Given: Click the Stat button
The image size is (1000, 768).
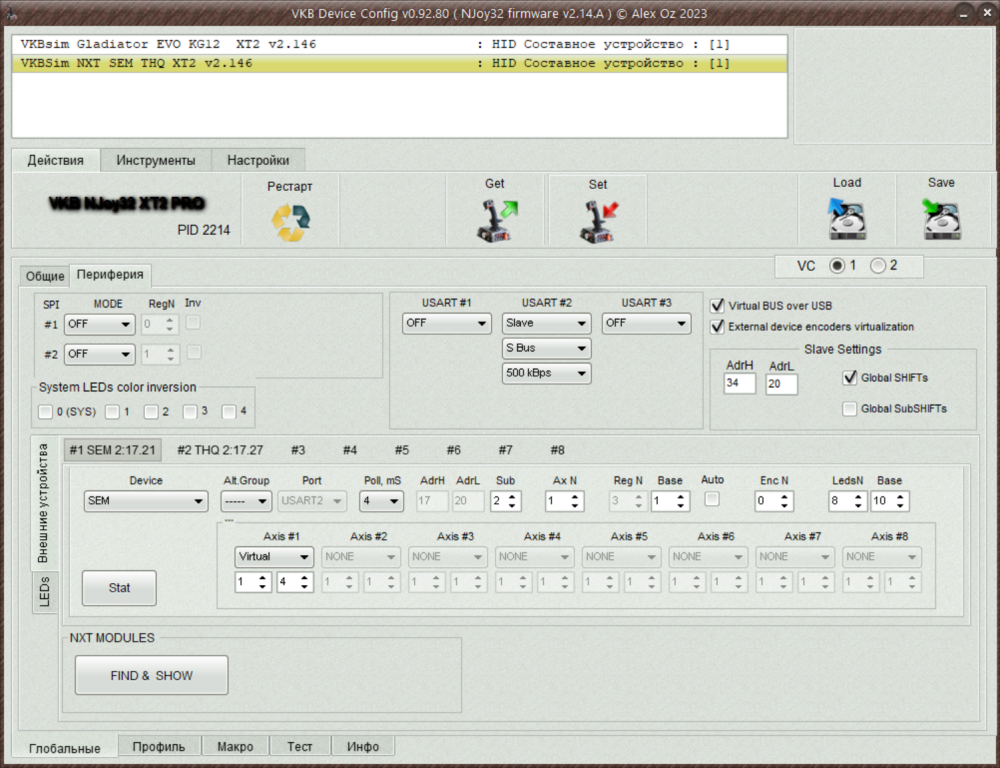Looking at the screenshot, I should click(x=119, y=588).
